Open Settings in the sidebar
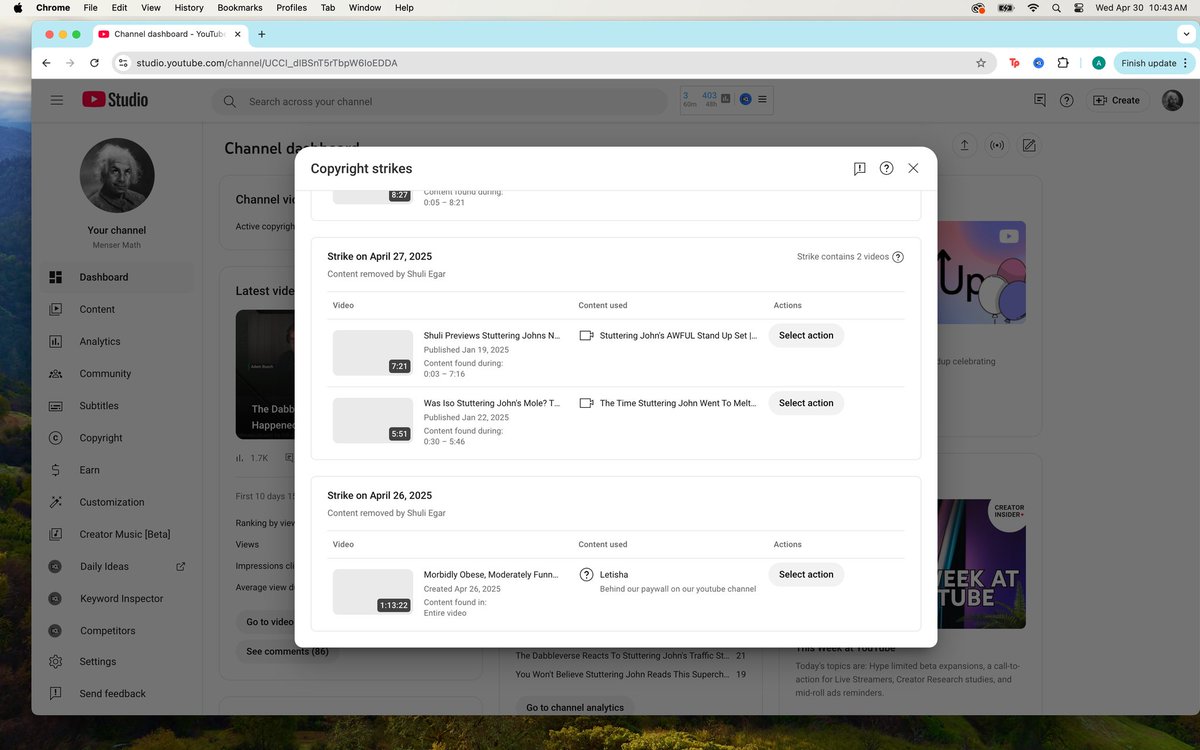The width and height of the screenshot is (1200, 750). [x=117, y=661]
